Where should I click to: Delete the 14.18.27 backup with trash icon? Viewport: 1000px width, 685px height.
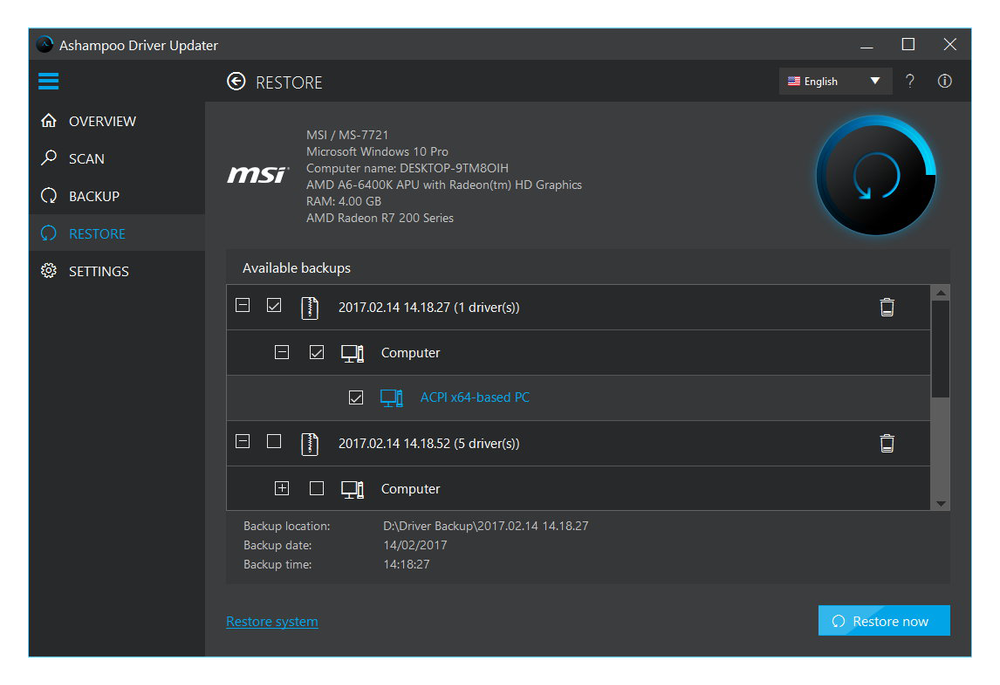click(886, 307)
